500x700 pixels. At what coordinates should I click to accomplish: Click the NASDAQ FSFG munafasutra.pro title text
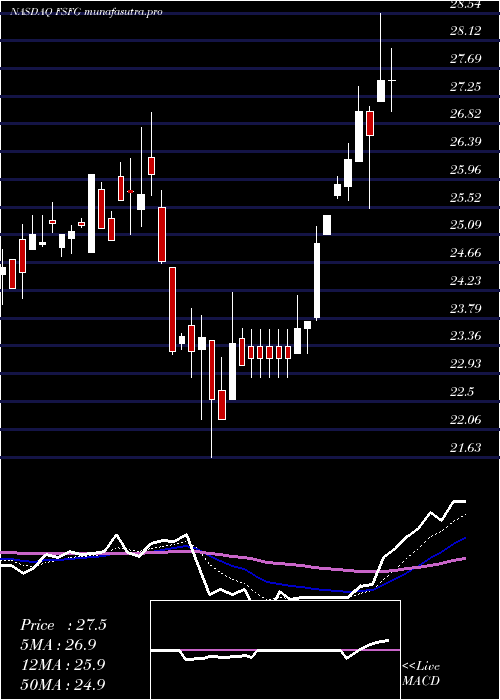click(x=86, y=12)
